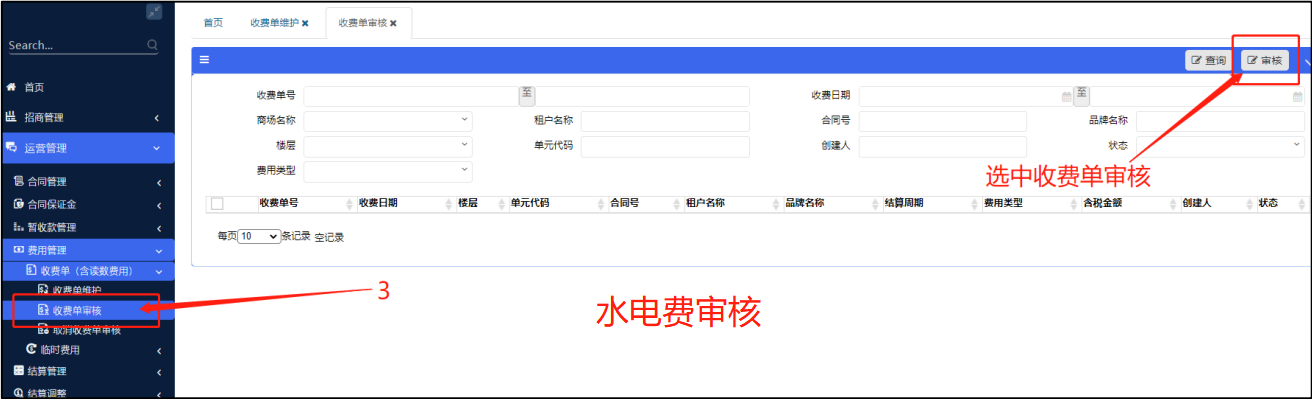Image resolution: width=1312 pixels, height=399 pixels.
Task: Click the hamburger menu icon on blue panel header
Action: coord(204,60)
